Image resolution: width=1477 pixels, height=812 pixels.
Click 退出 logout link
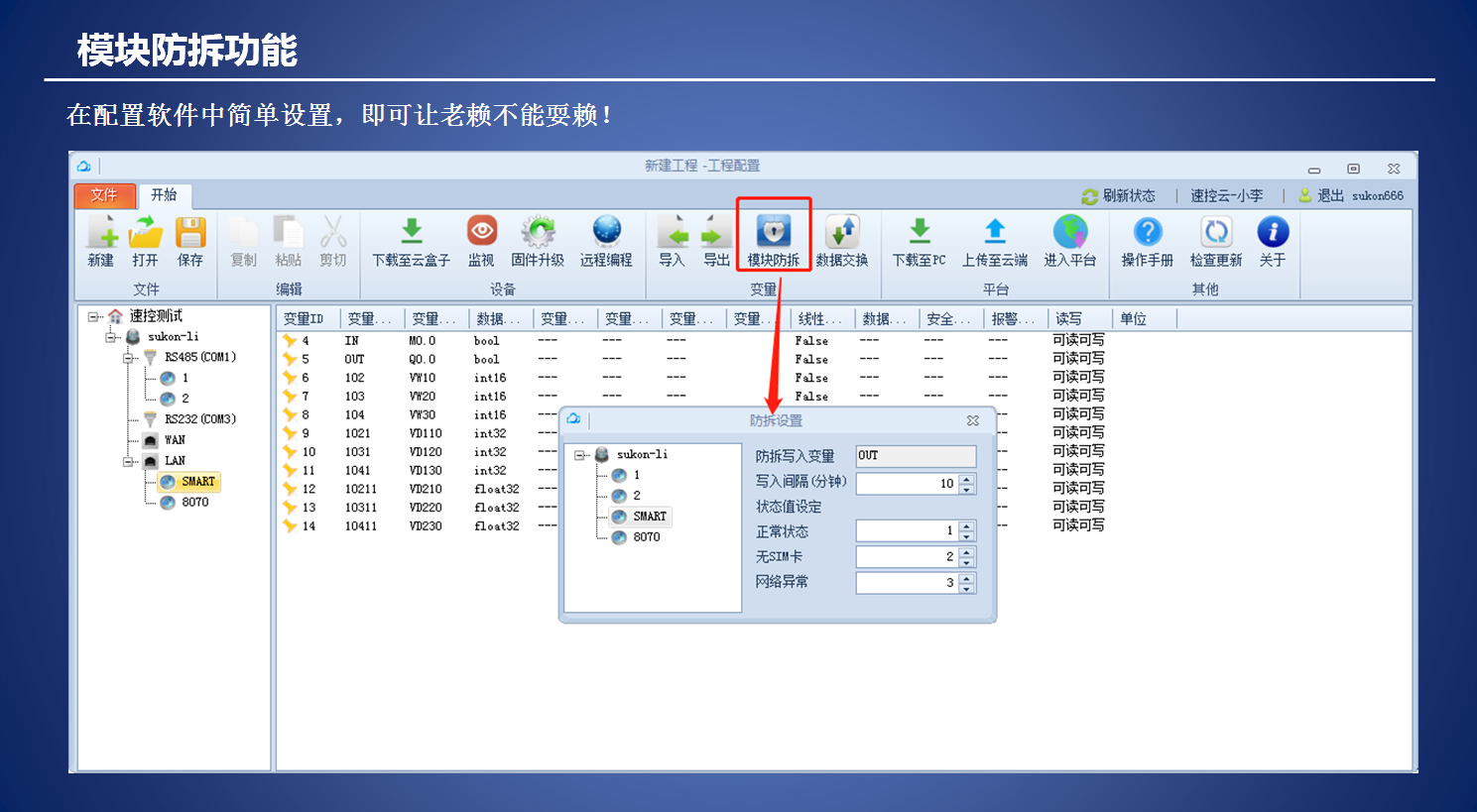point(1329,196)
